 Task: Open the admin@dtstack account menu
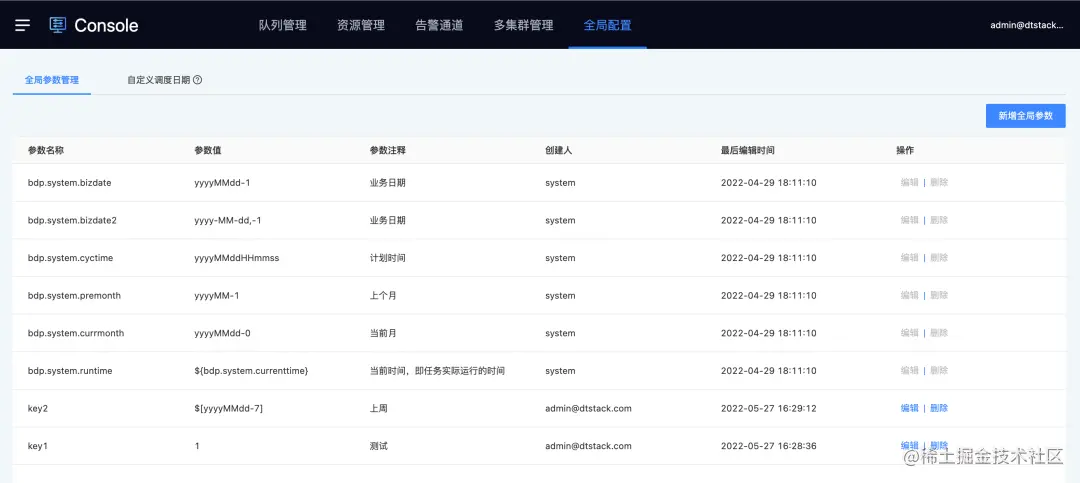1027,25
